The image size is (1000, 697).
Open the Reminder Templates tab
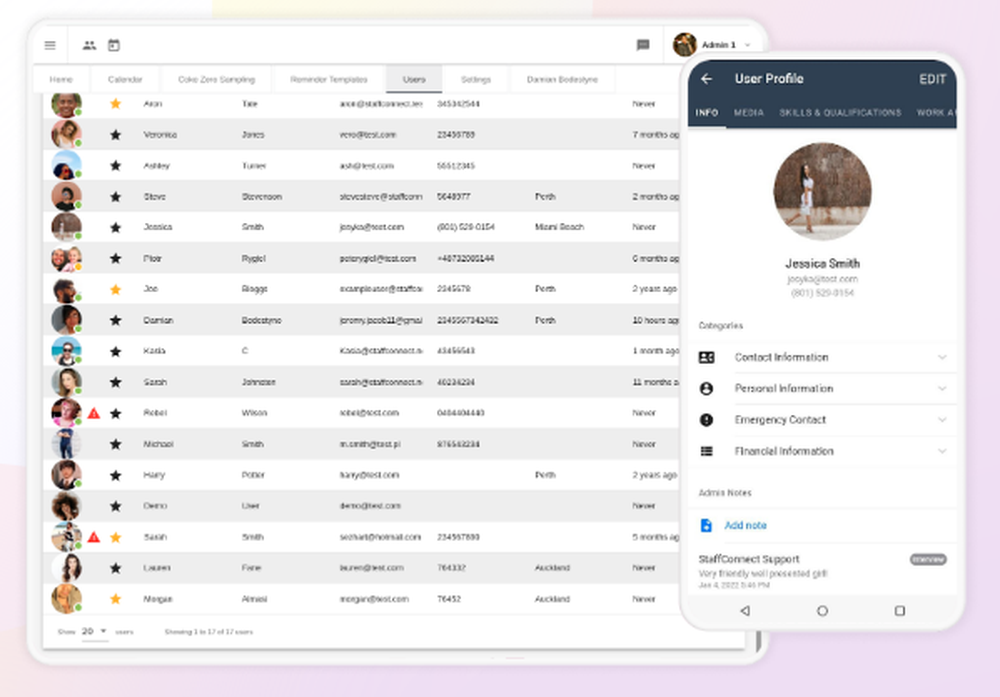pos(328,78)
